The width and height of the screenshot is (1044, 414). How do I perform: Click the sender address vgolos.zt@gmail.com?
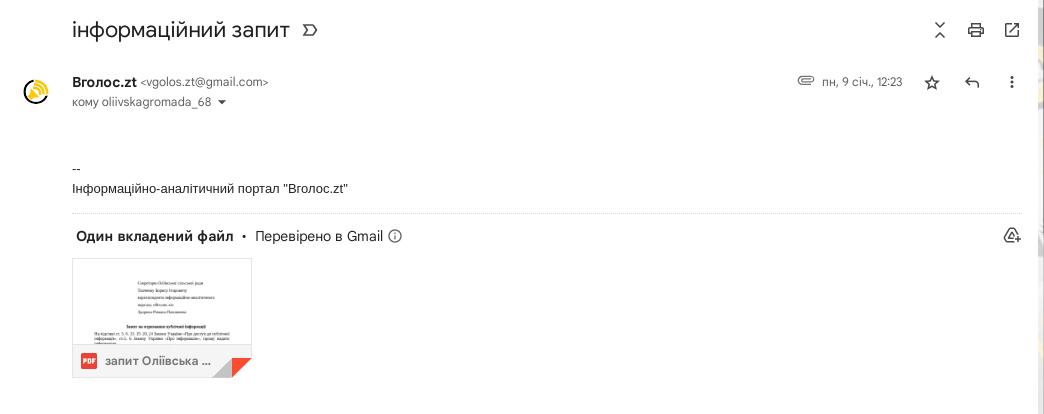coord(204,83)
